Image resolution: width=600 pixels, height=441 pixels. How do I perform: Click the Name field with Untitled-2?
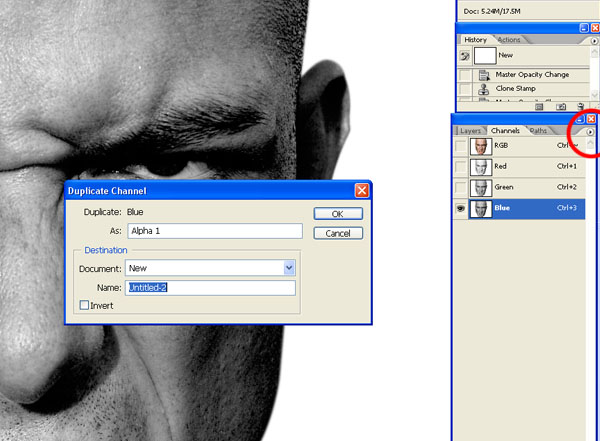coord(210,287)
